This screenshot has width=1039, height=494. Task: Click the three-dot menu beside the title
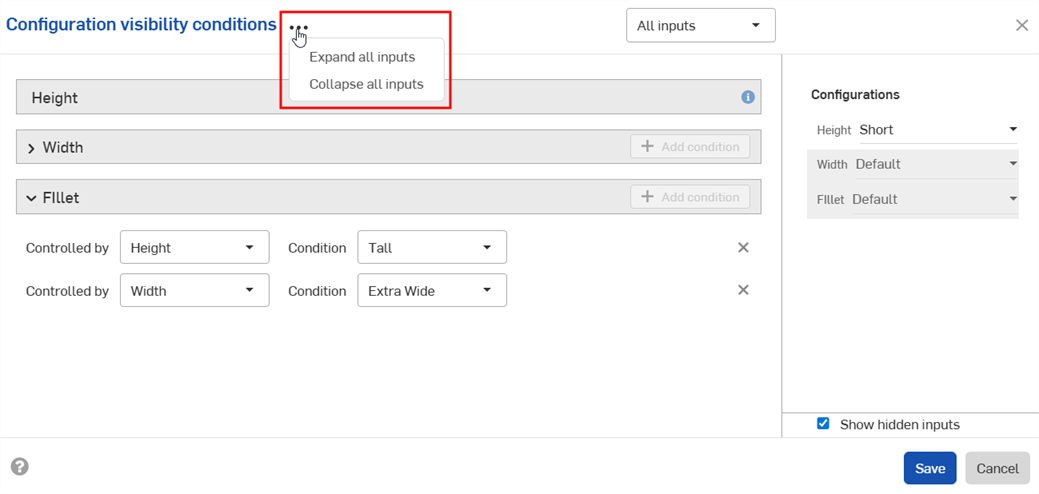(x=298, y=28)
